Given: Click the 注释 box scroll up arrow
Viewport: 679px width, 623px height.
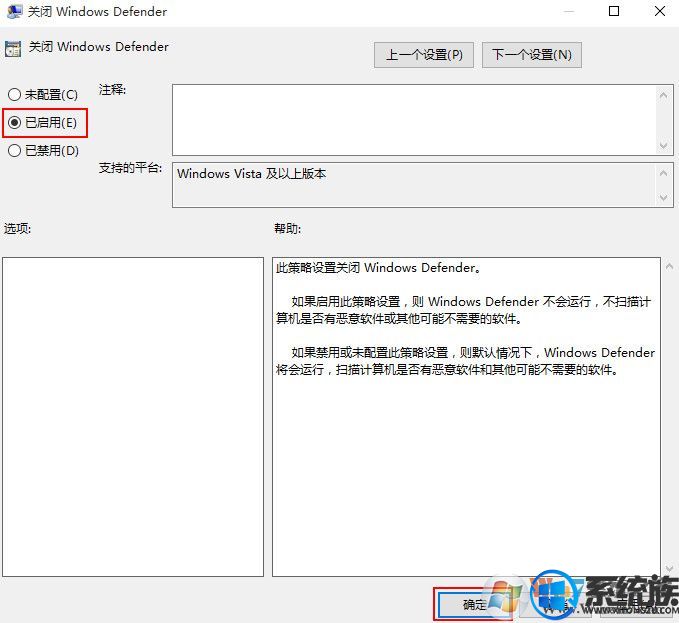Looking at the screenshot, I should pyautogui.click(x=663, y=95).
